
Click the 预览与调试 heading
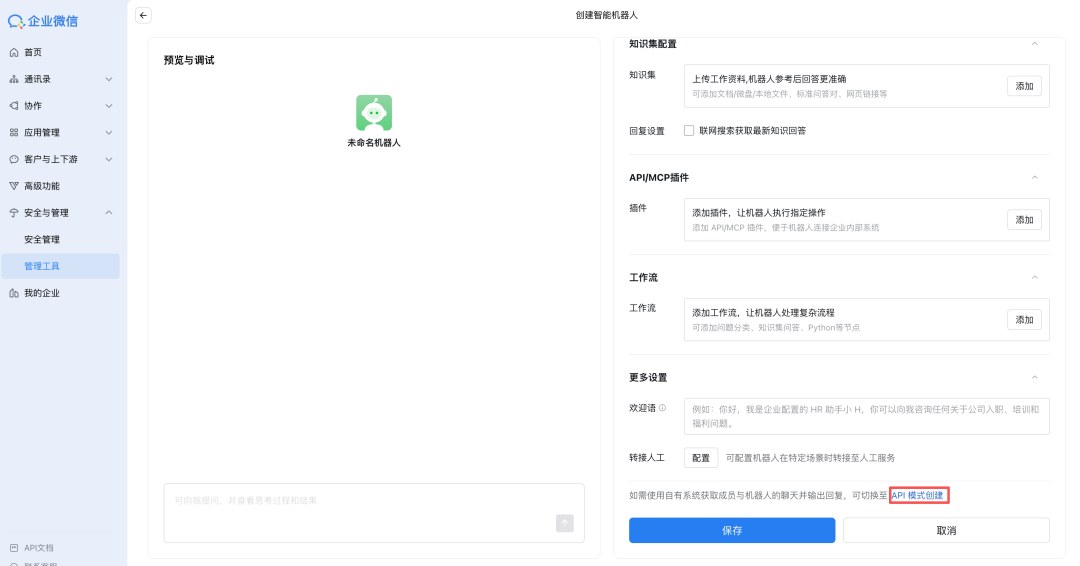tap(189, 61)
